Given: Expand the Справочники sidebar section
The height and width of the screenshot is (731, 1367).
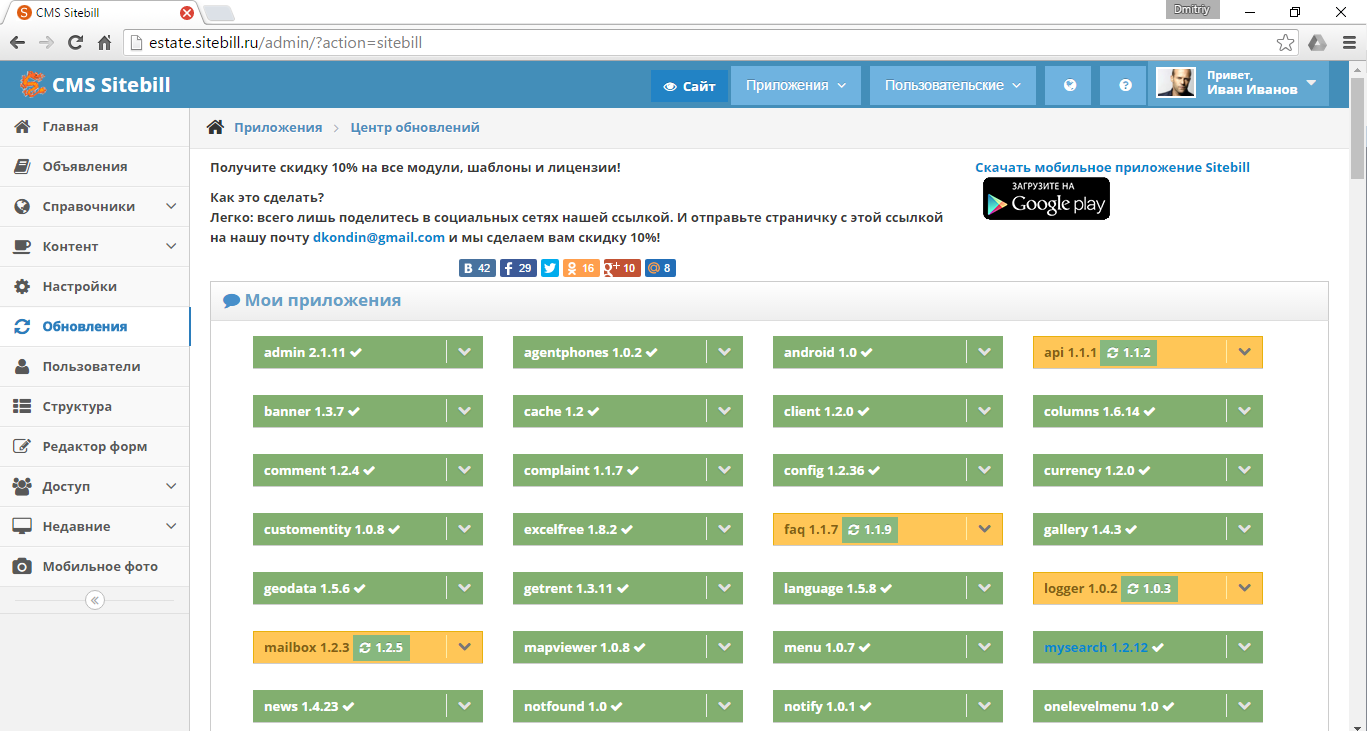Looking at the screenshot, I should (95, 207).
